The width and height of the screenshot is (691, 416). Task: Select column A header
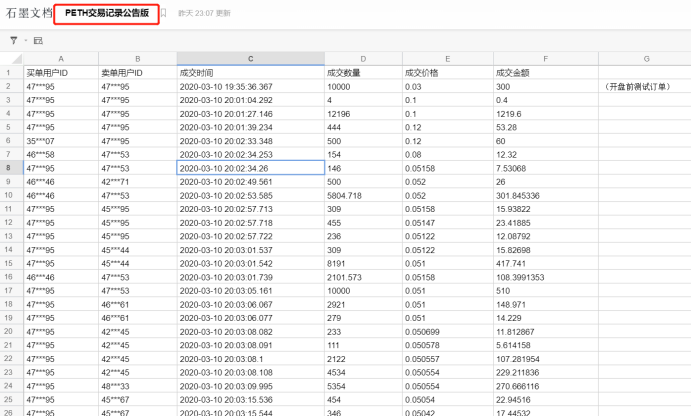coord(61,59)
